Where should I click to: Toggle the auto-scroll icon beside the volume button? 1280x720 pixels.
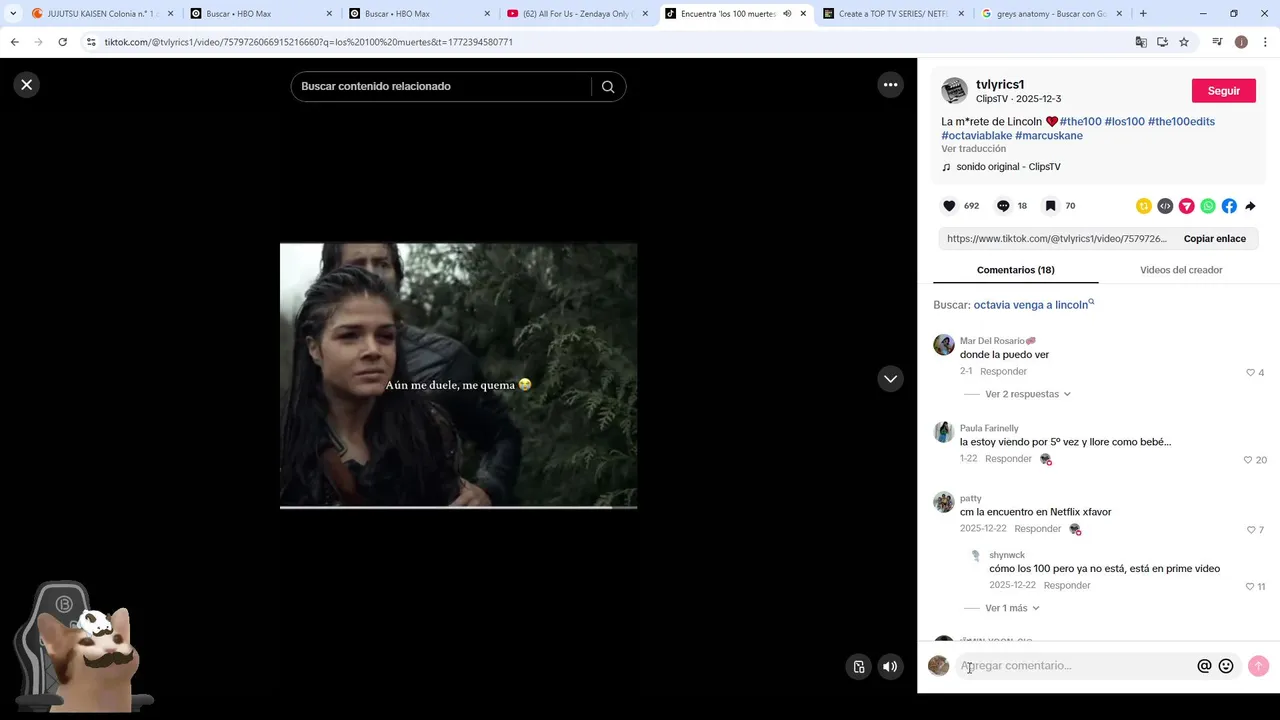(x=858, y=667)
